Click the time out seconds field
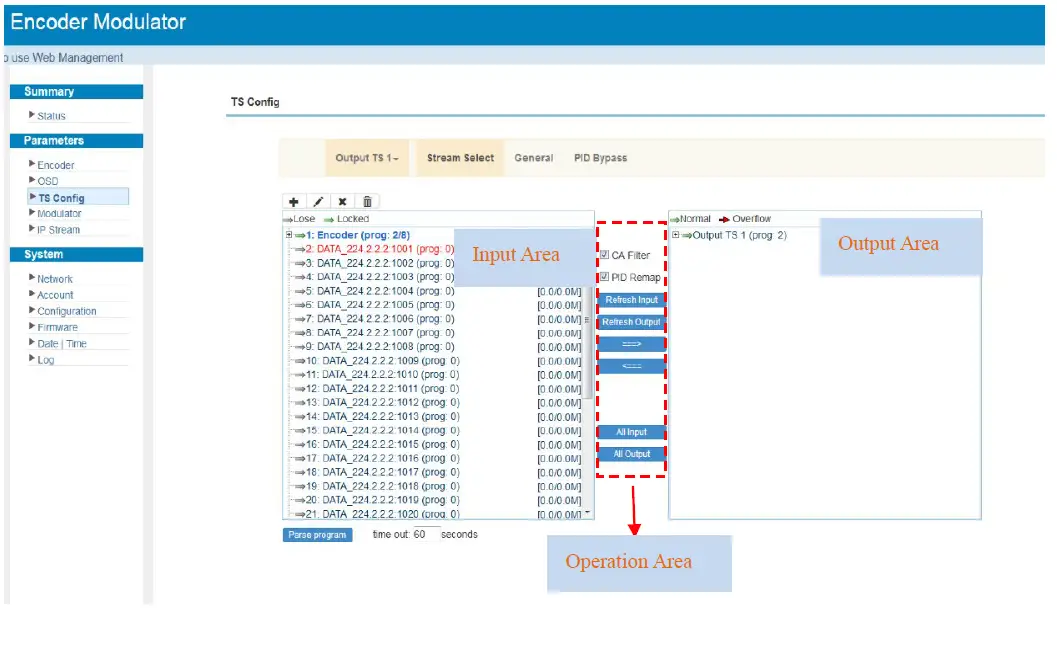1057x656 pixels. click(x=426, y=534)
